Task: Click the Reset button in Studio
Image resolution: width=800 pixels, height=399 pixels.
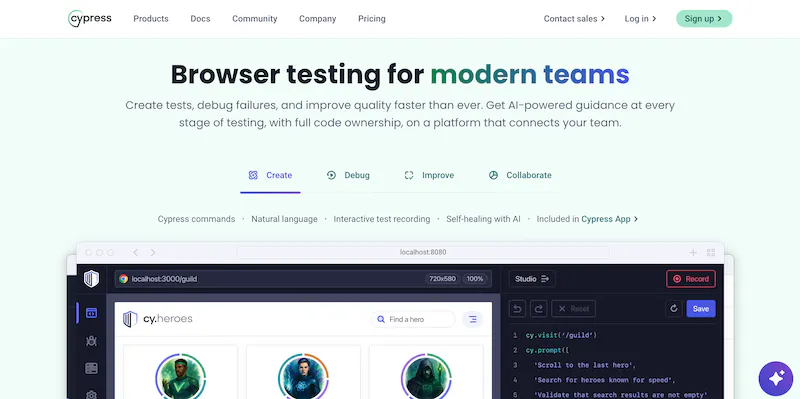Action: 573,309
